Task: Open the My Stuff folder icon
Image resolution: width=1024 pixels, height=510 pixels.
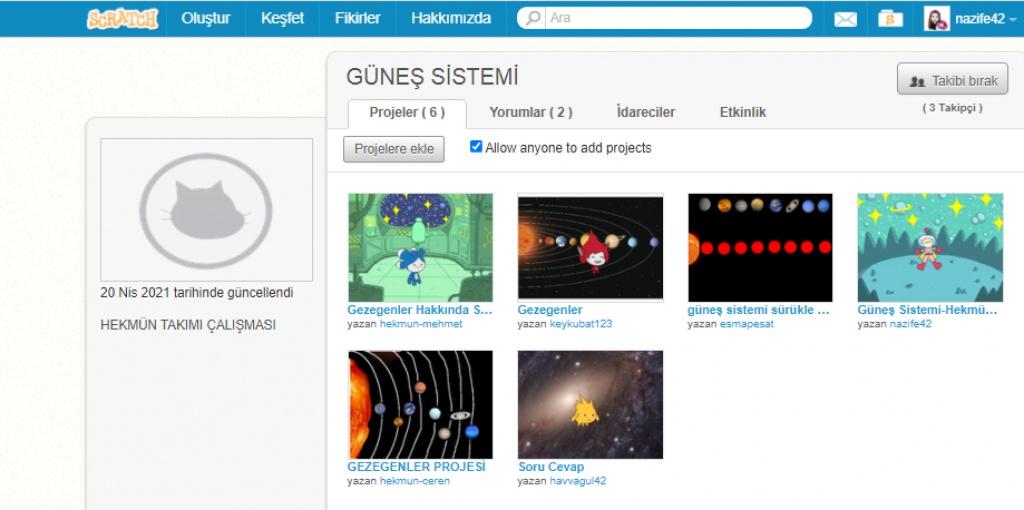Action: pos(890,19)
